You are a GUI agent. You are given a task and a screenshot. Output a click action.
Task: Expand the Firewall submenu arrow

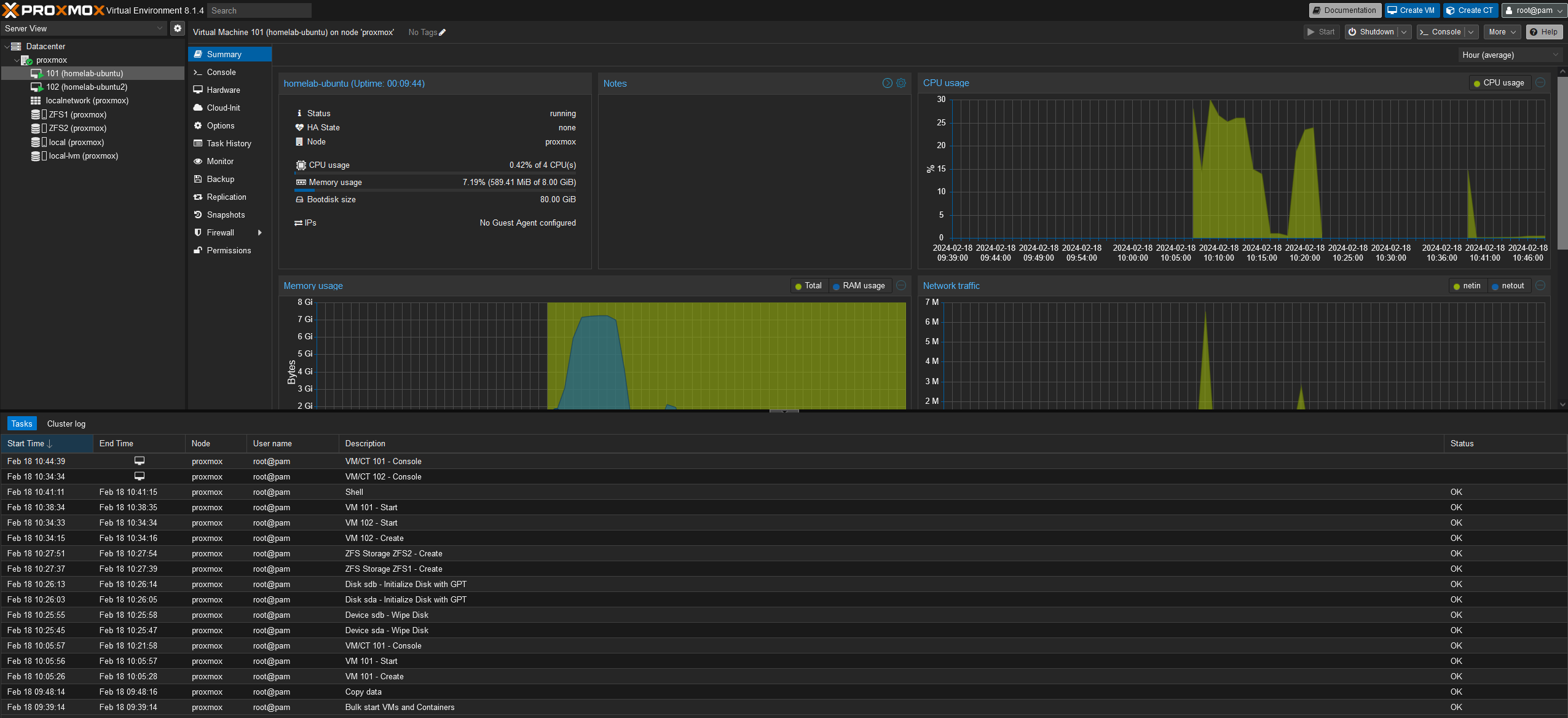click(x=260, y=232)
